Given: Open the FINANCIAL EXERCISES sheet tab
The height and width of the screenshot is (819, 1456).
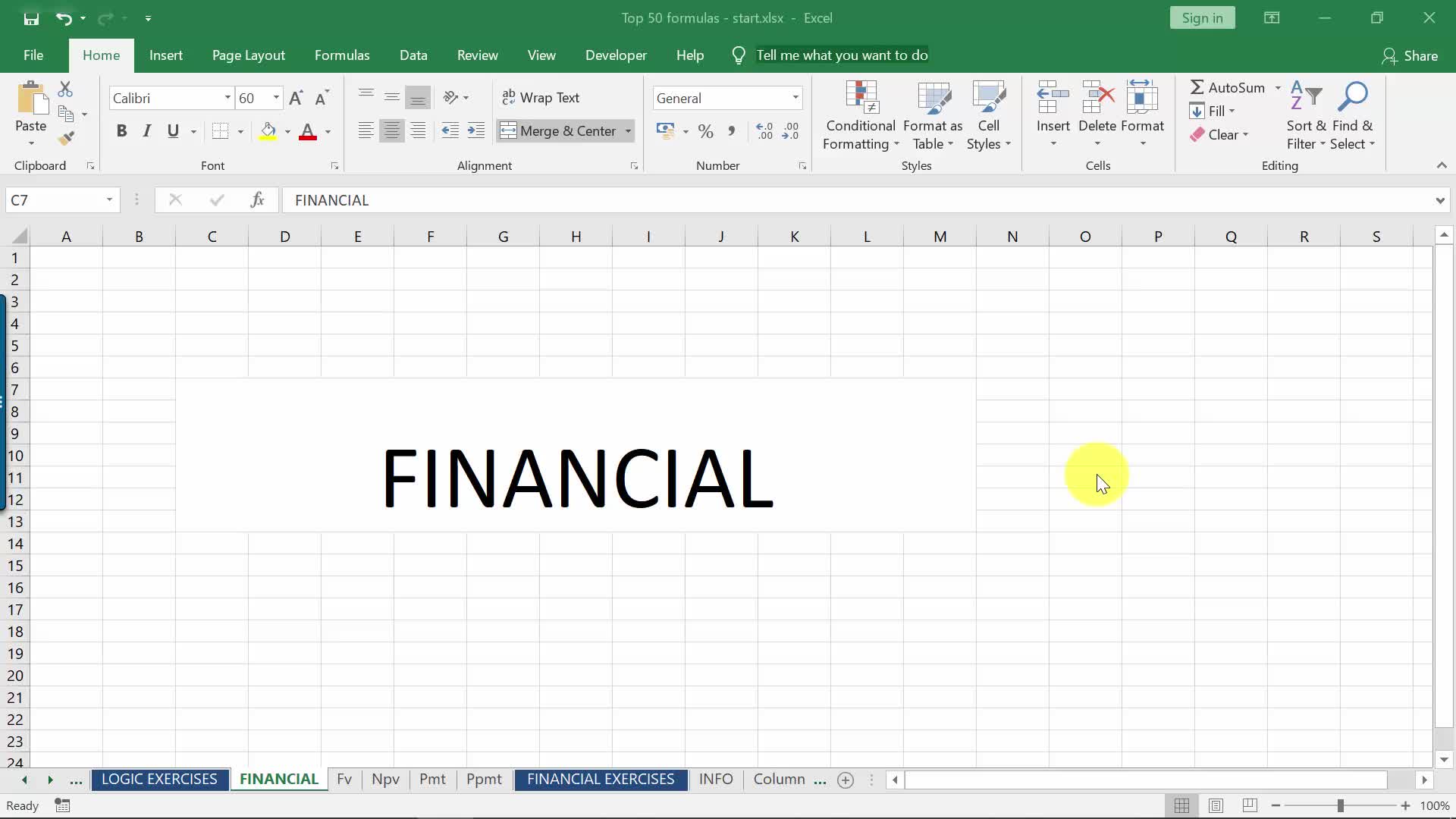Looking at the screenshot, I should (x=601, y=780).
